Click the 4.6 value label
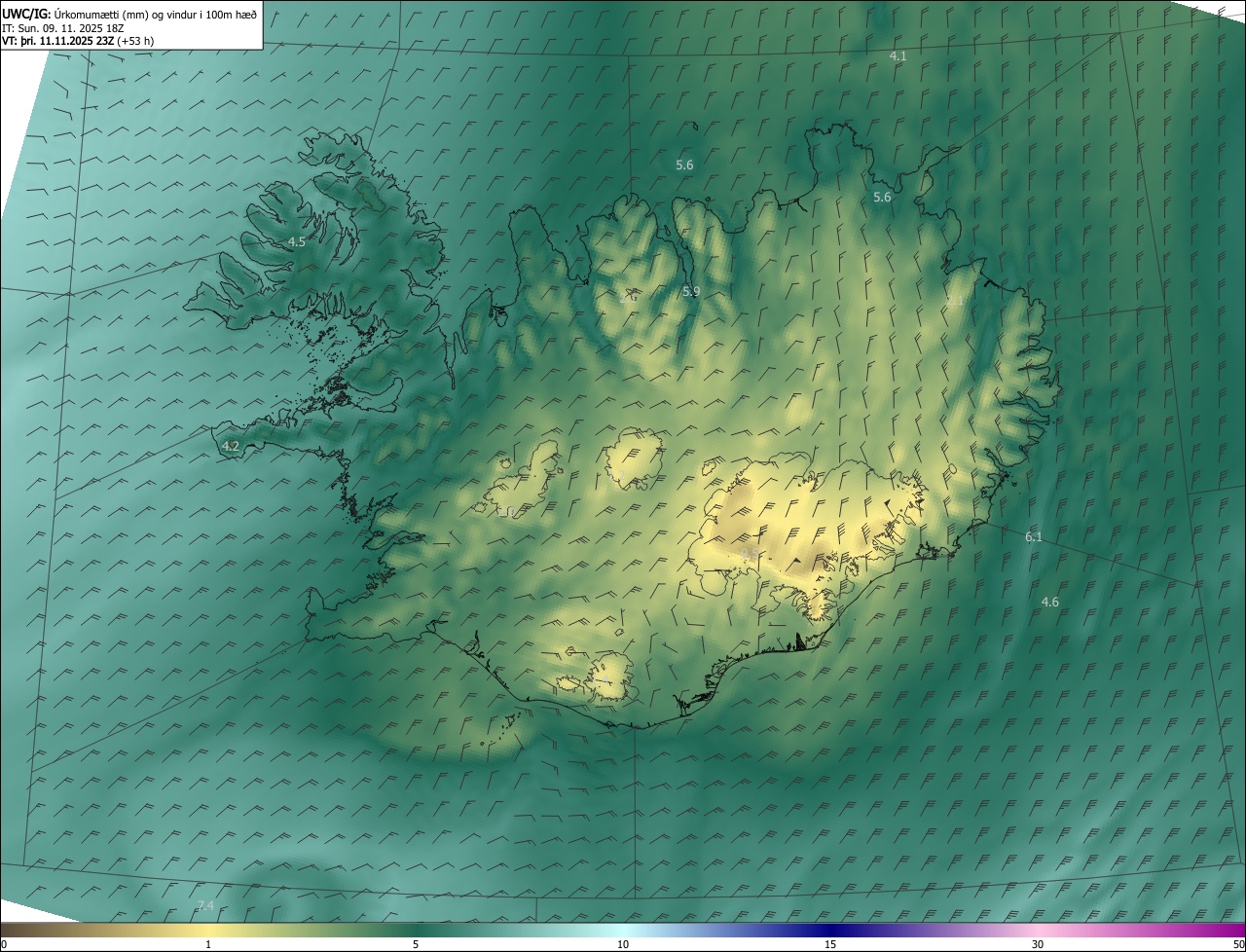This screenshot has height=952, width=1246. pos(1049,603)
